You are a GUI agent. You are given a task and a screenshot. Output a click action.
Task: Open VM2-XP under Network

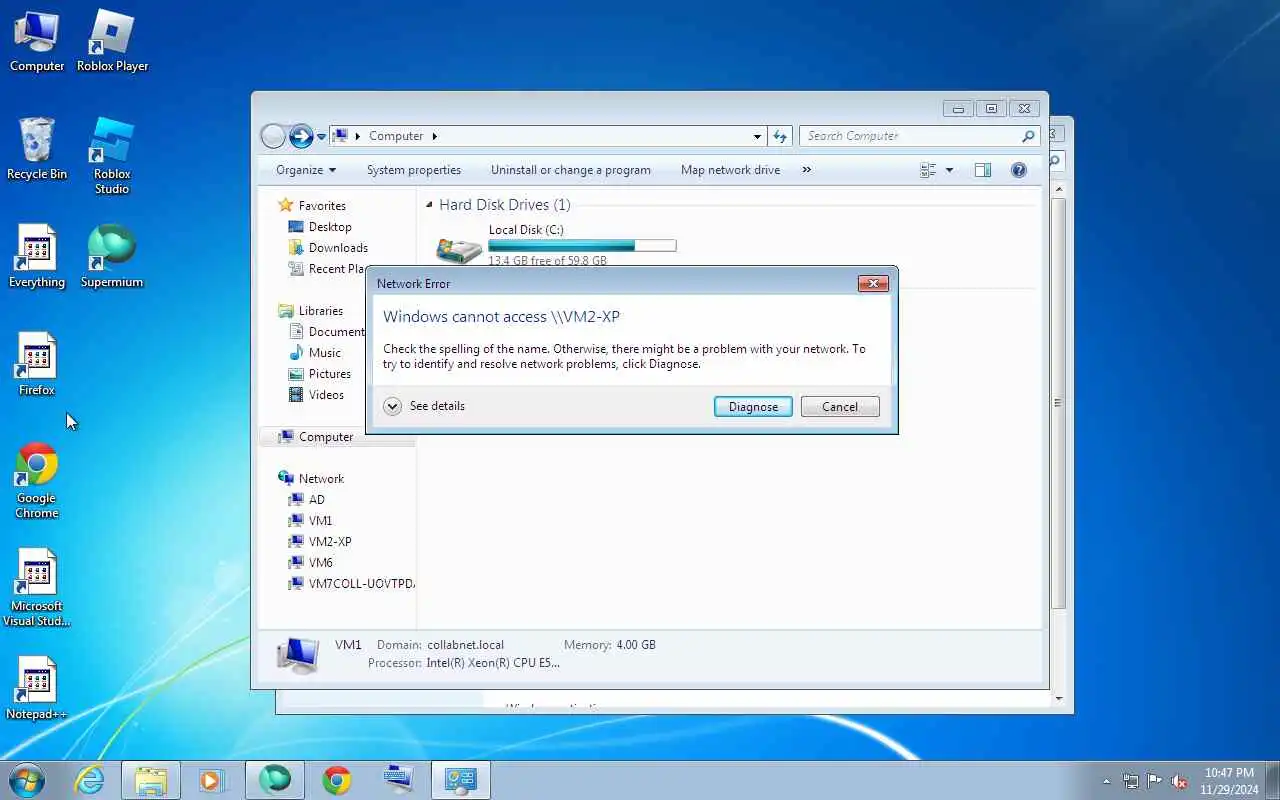click(330, 542)
